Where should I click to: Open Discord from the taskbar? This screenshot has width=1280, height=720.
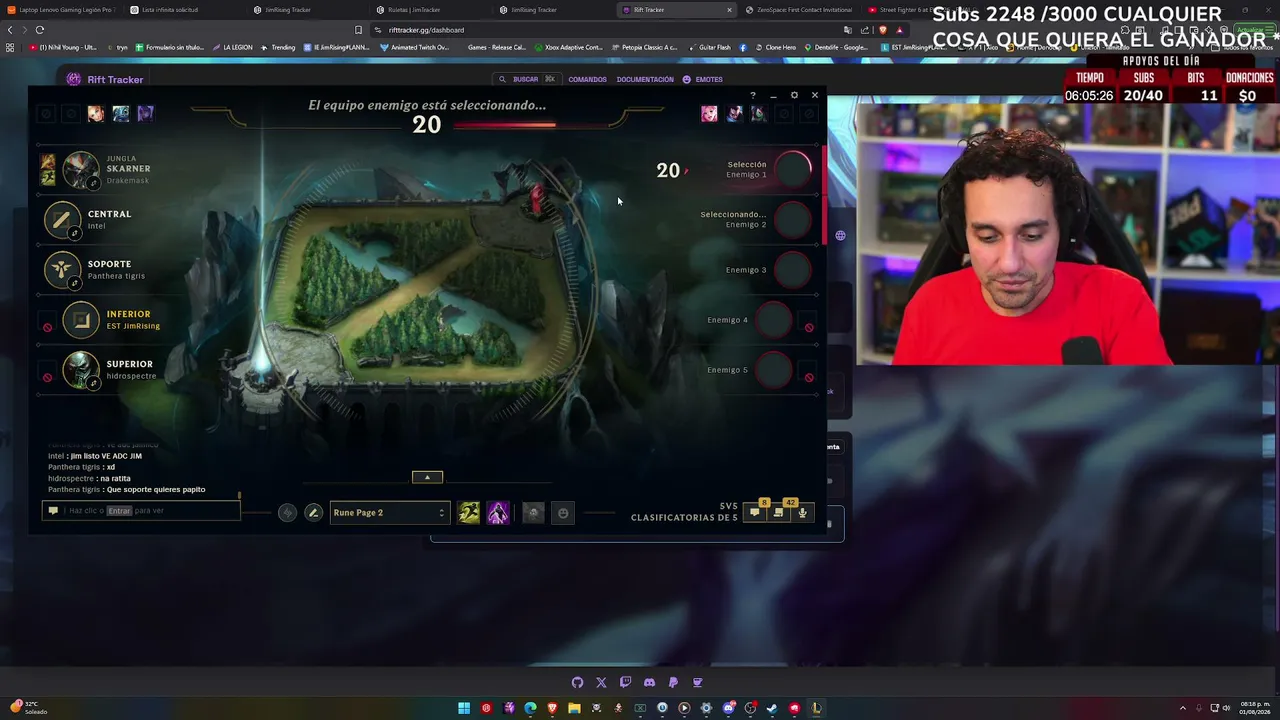point(728,709)
